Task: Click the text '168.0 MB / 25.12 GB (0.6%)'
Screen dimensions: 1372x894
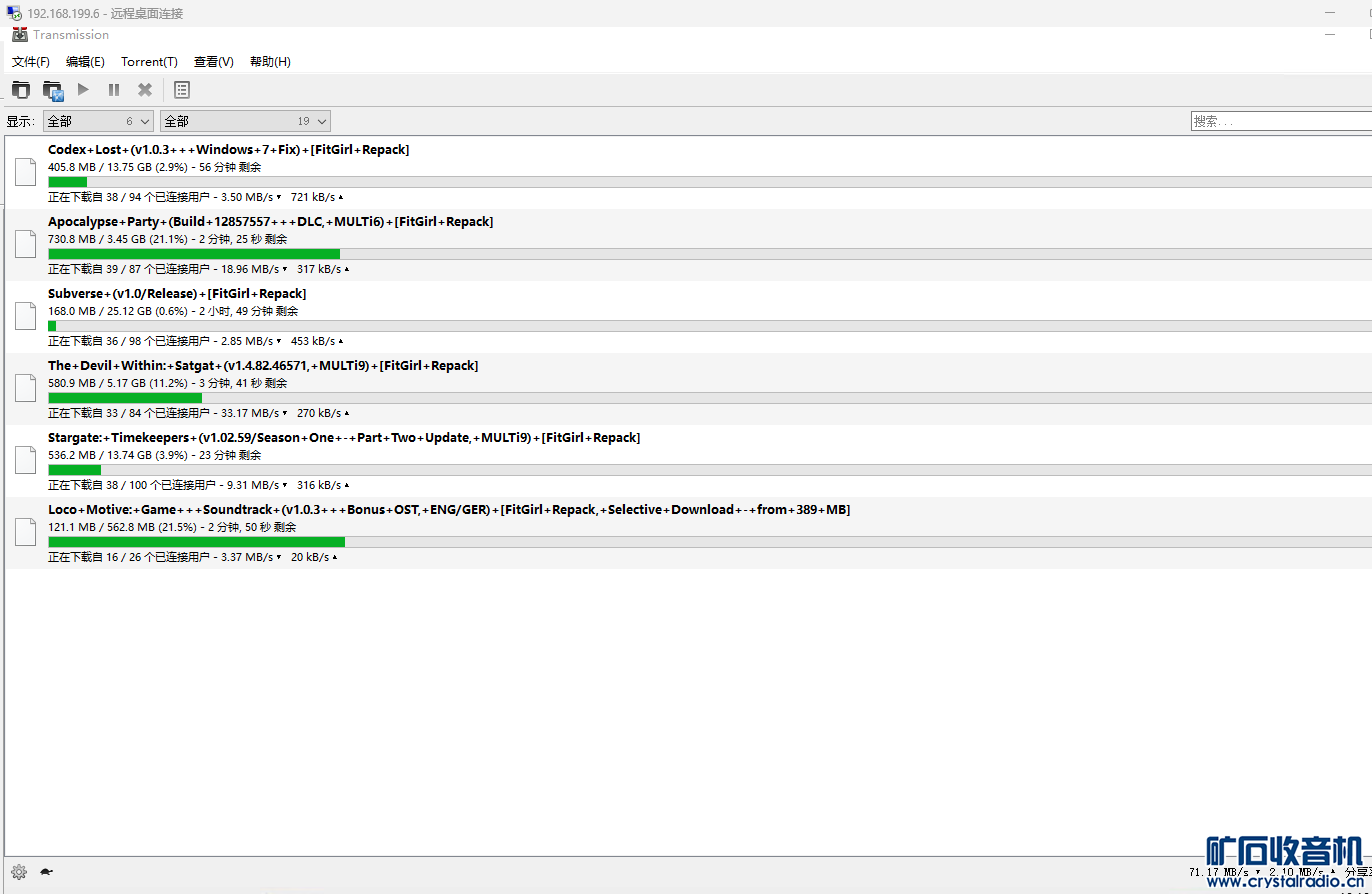Action: (118, 312)
